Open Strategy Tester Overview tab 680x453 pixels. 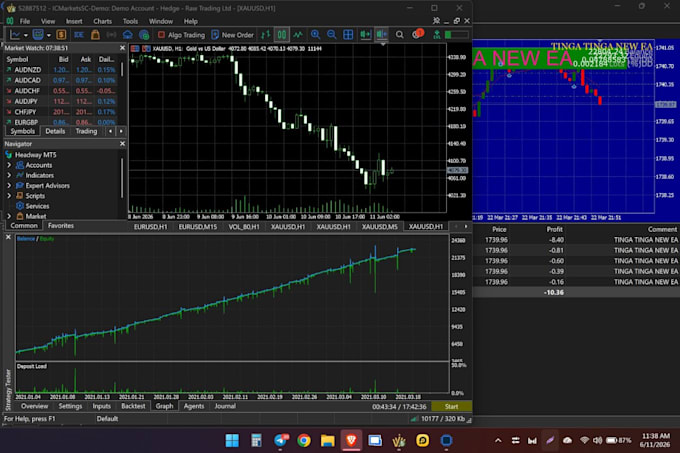(x=34, y=406)
